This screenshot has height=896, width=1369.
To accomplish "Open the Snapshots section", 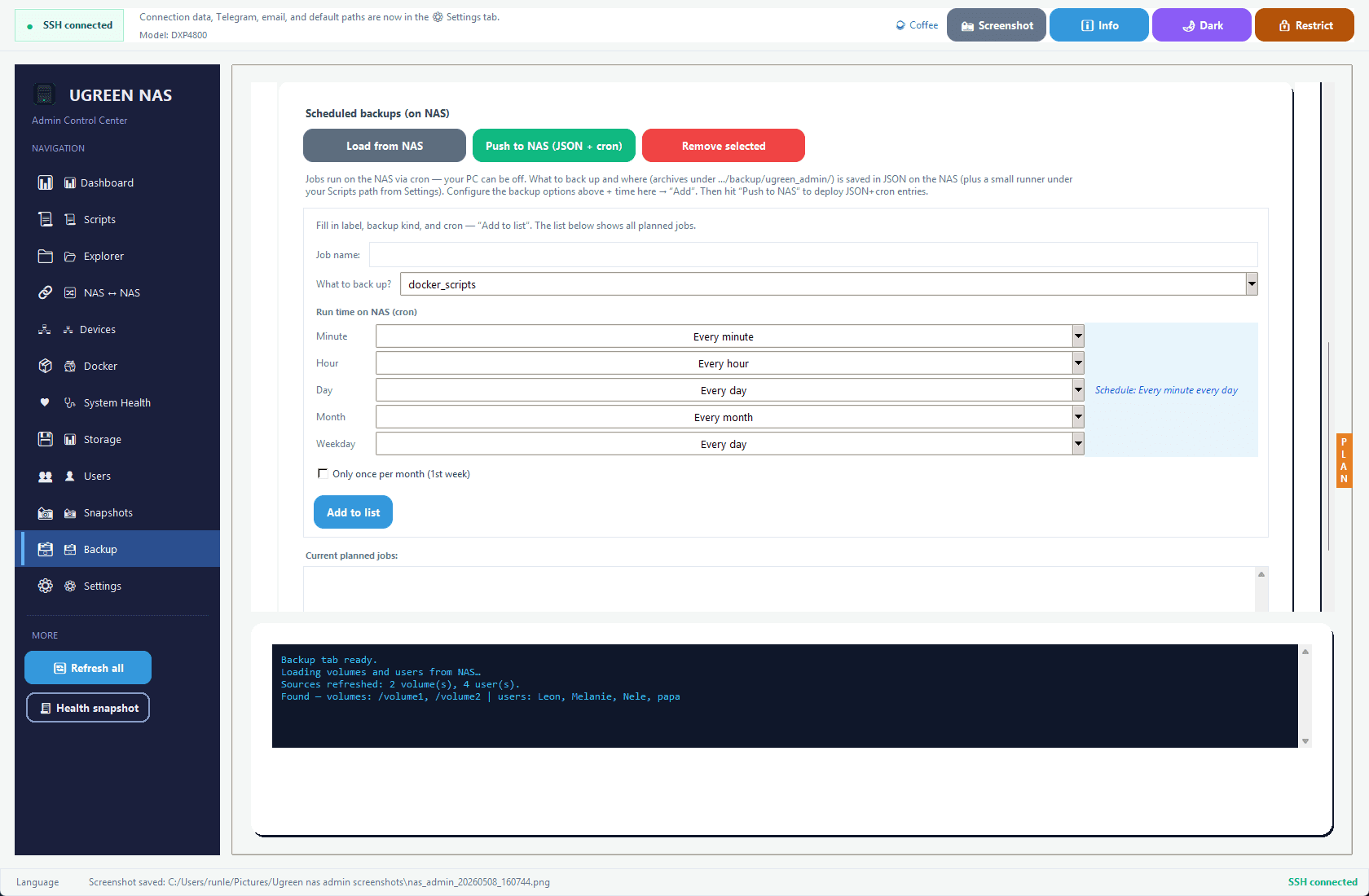I will (117, 512).
